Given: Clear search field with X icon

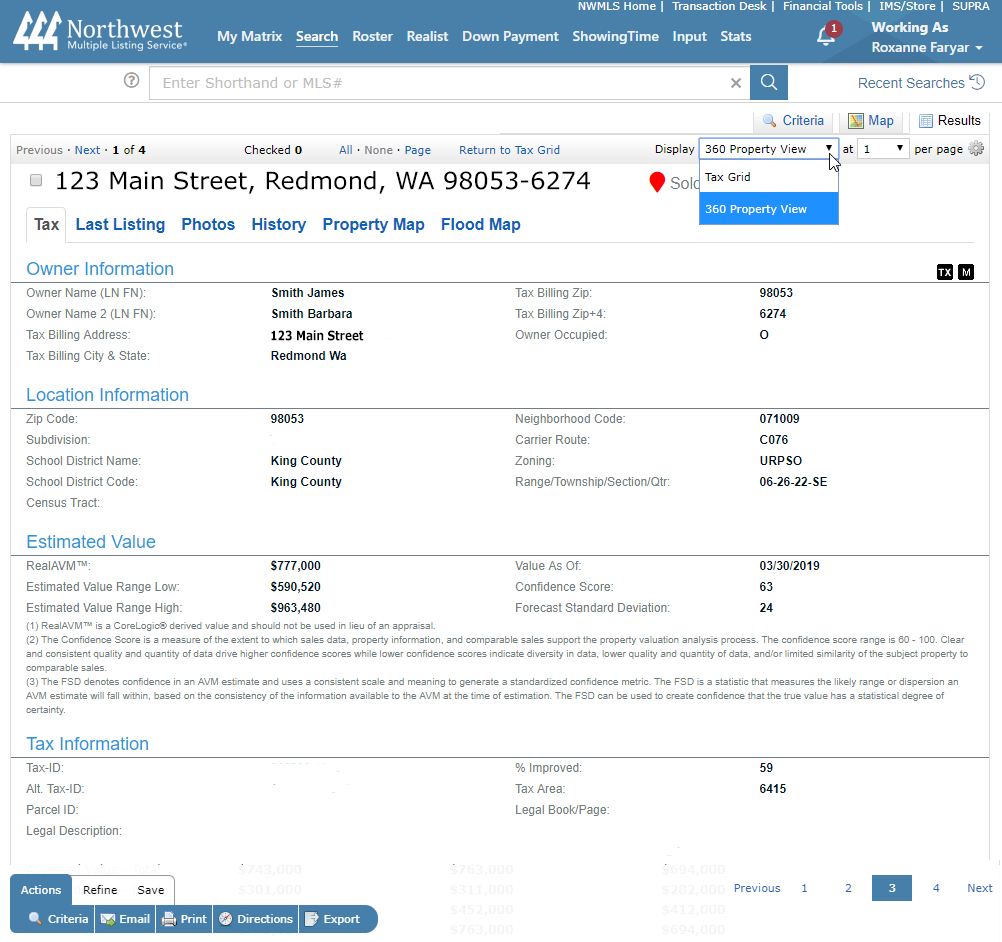Looking at the screenshot, I should pos(736,83).
